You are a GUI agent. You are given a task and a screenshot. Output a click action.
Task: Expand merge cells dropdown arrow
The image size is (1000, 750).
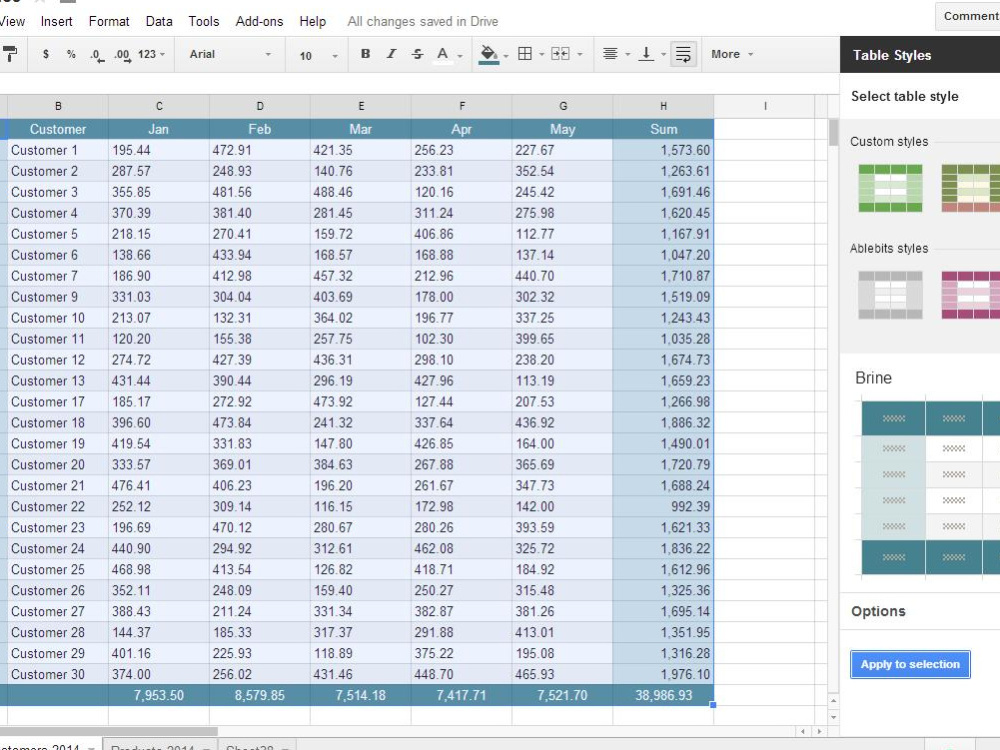(579, 55)
